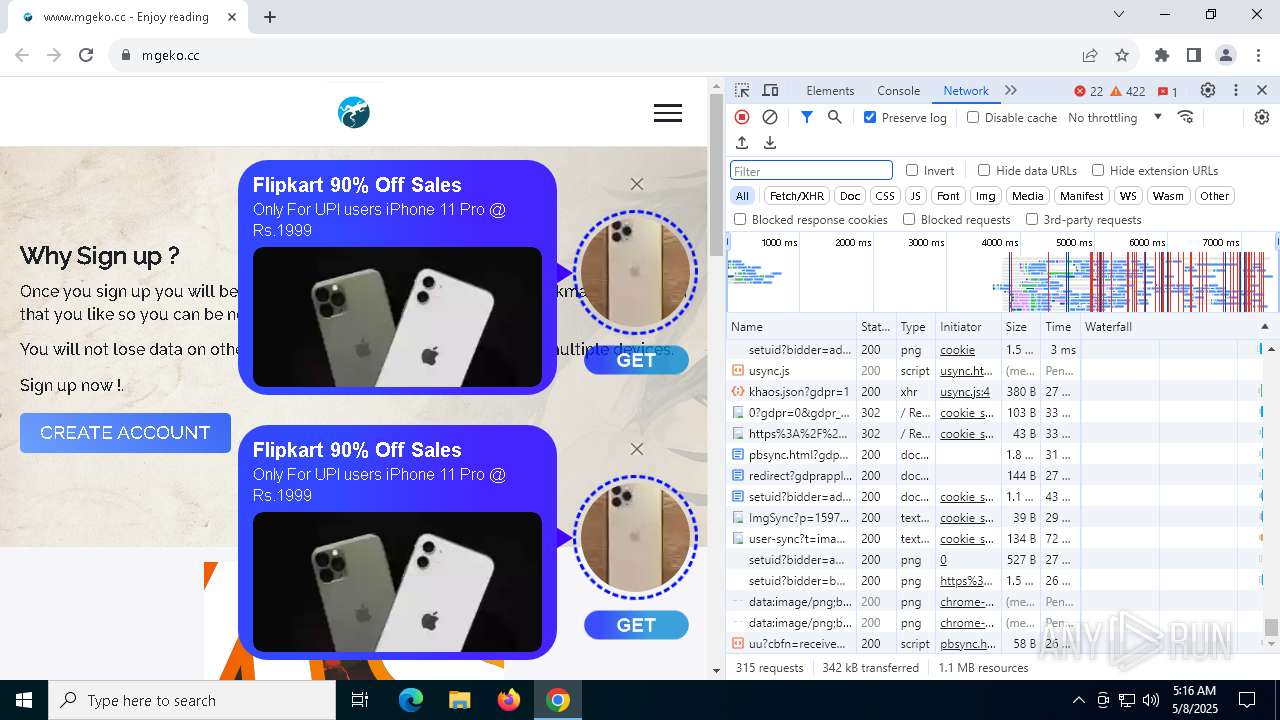Click the mgeko site logo
The width and height of the screenshot is (1280, 720).
pos(354,113)
